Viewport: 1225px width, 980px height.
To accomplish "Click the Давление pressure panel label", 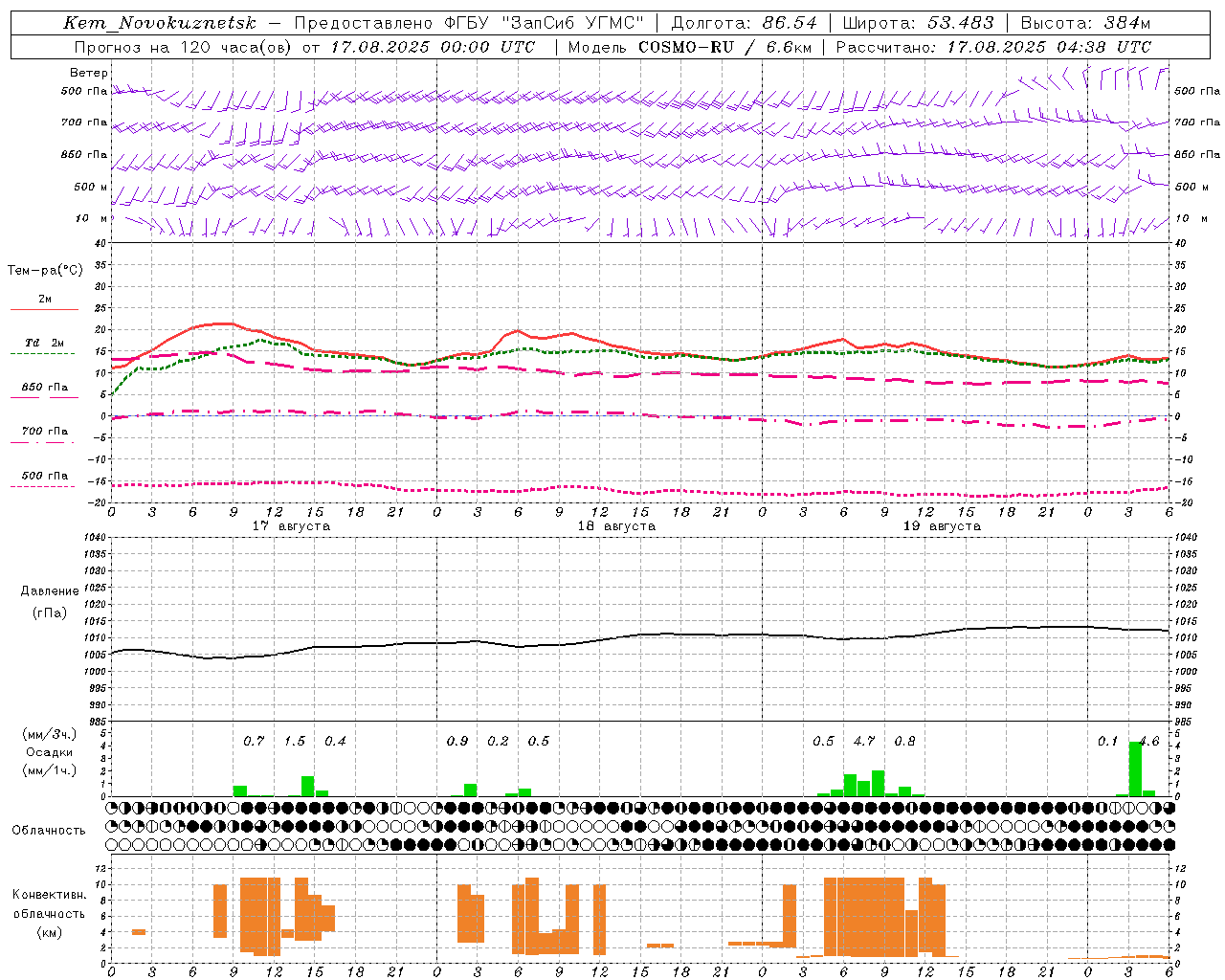I will (50, 591).
